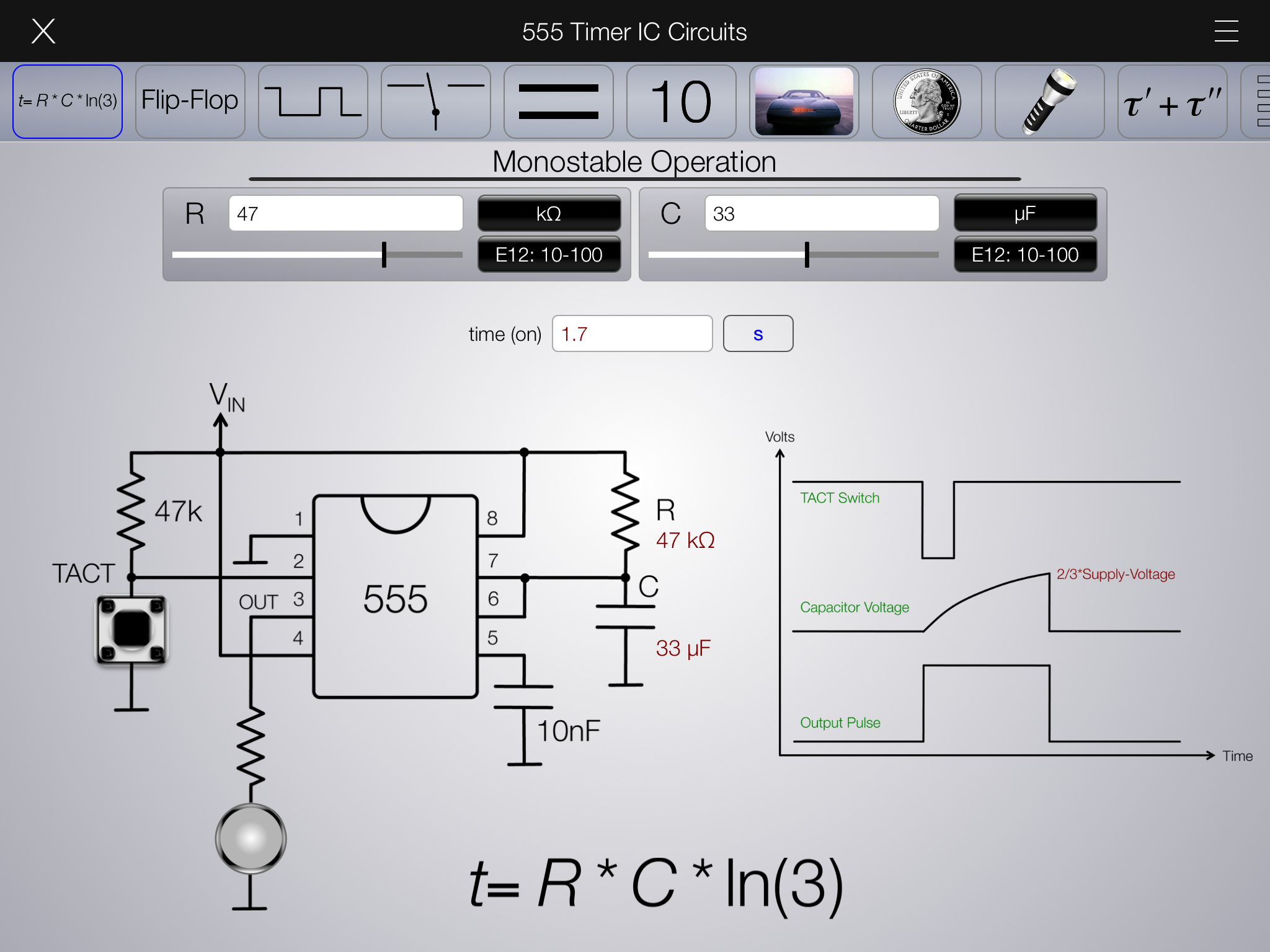
Task: Open the tau prime plus tau circuit
Action: tap(1172, 102)
